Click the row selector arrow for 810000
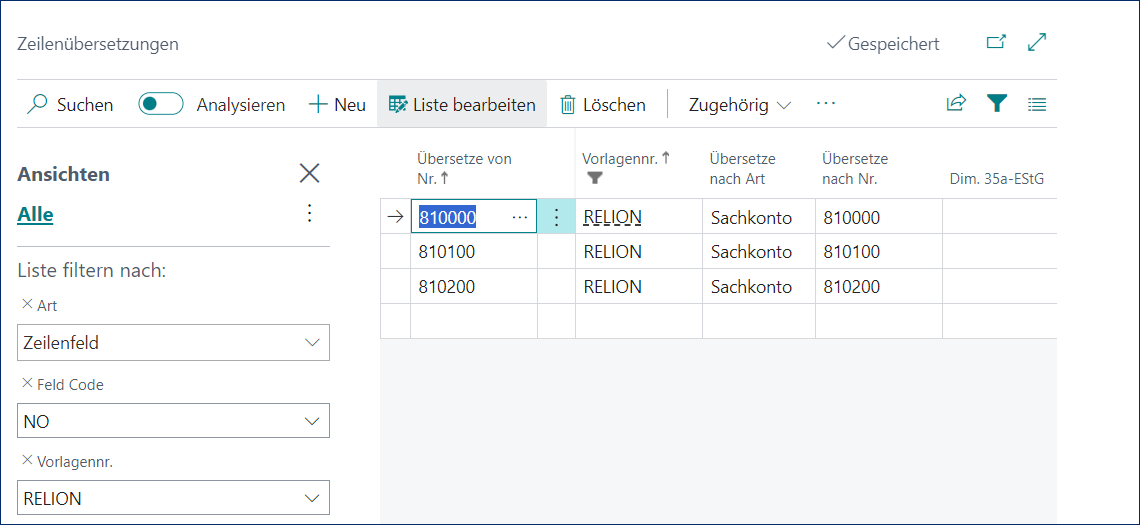Viewport: 1140px width, 525px height. [x=395, y=217]
